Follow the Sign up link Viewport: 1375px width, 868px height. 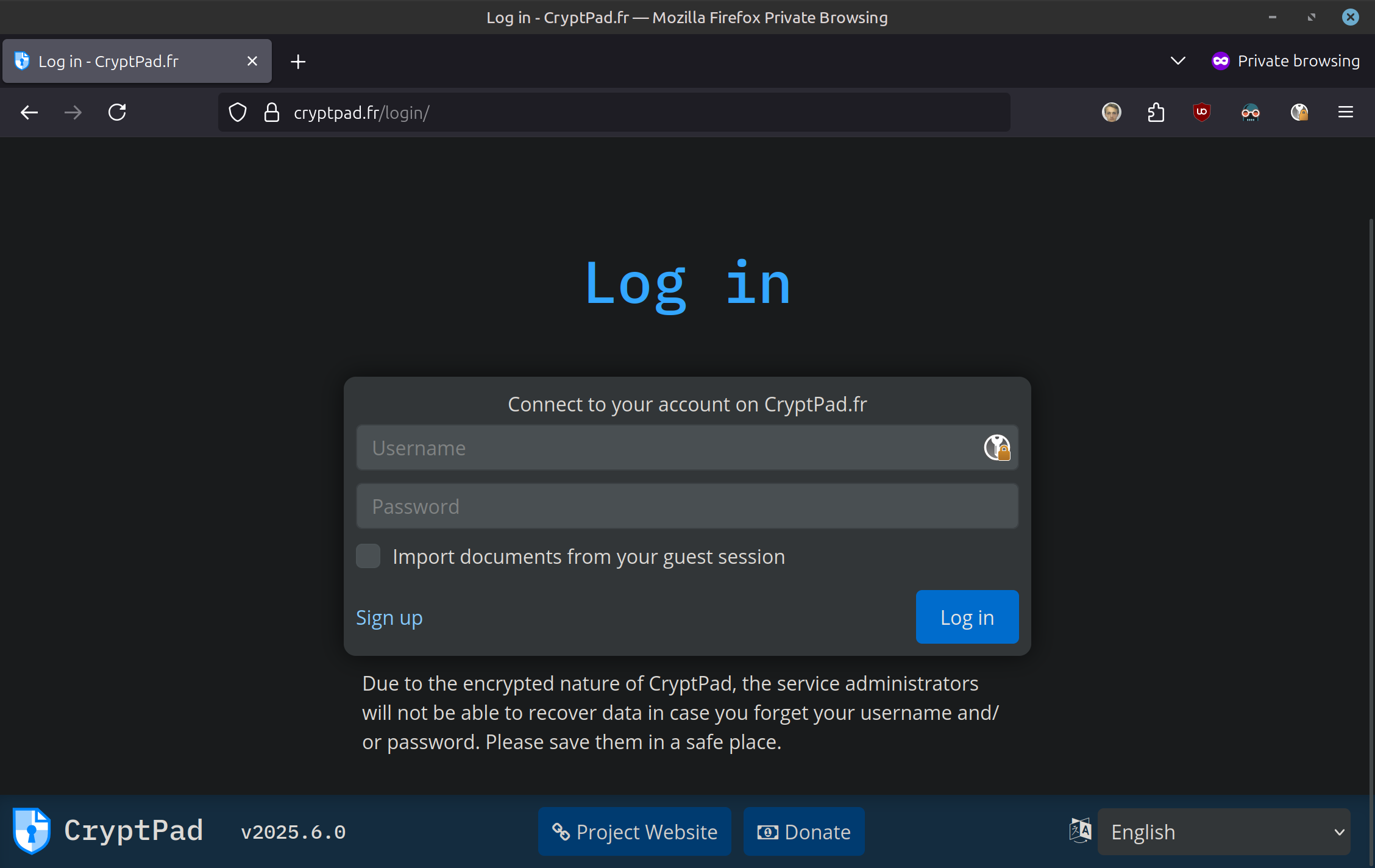pyautogui.click(x=389, y=617)
